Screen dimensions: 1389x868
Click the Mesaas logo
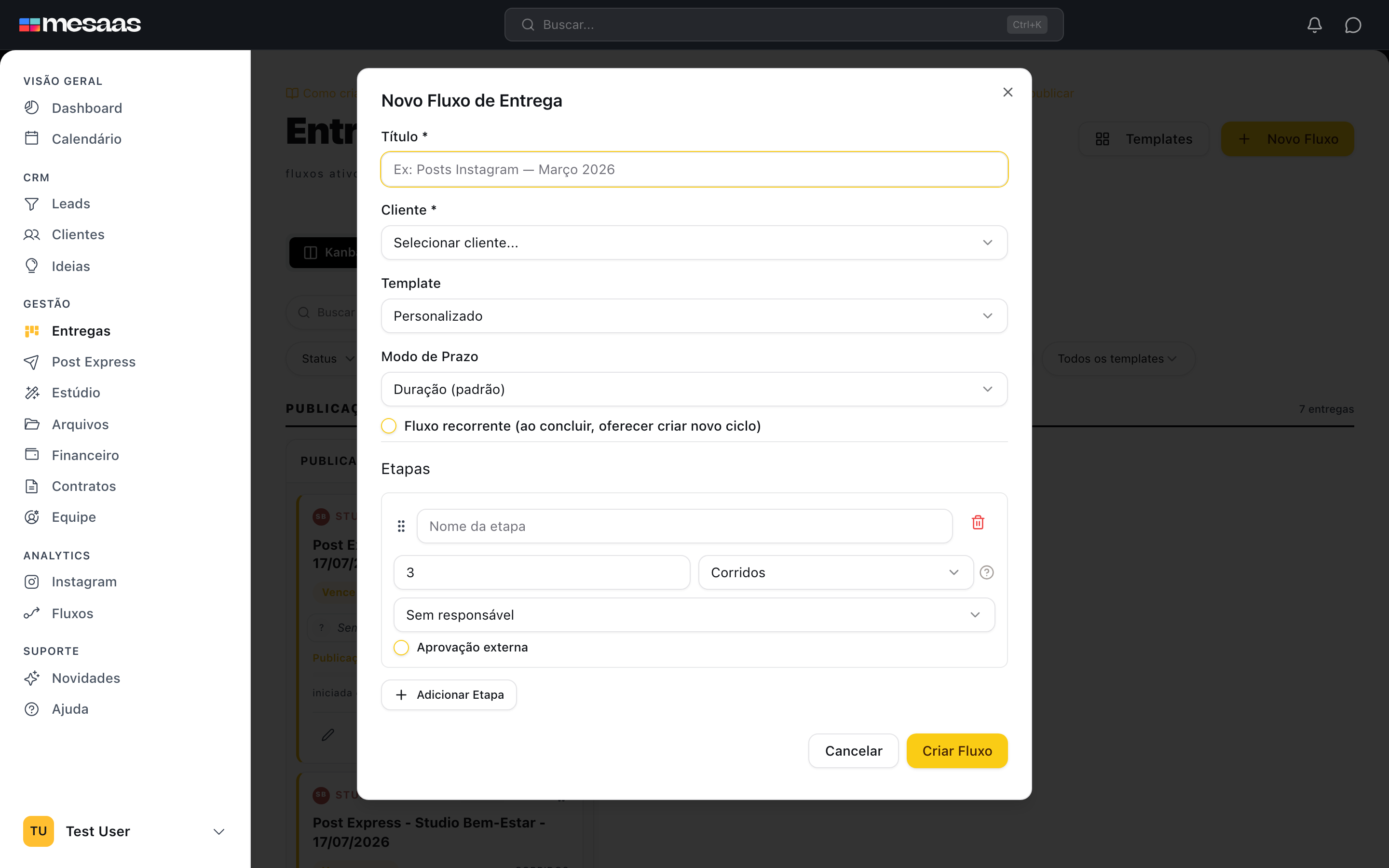80,25
